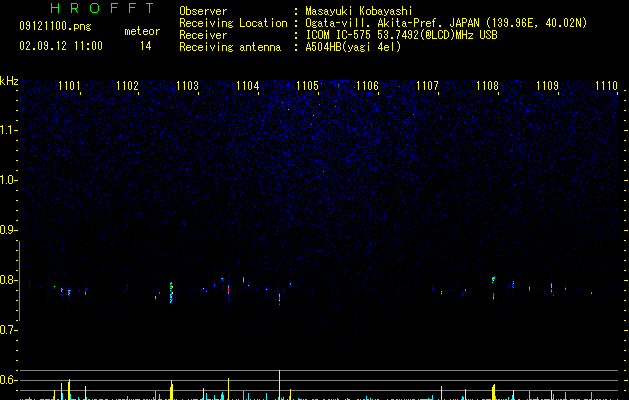Click the A504HB(yagi 4el) antenna text
The image size is (629, 400).
point(353,47)
